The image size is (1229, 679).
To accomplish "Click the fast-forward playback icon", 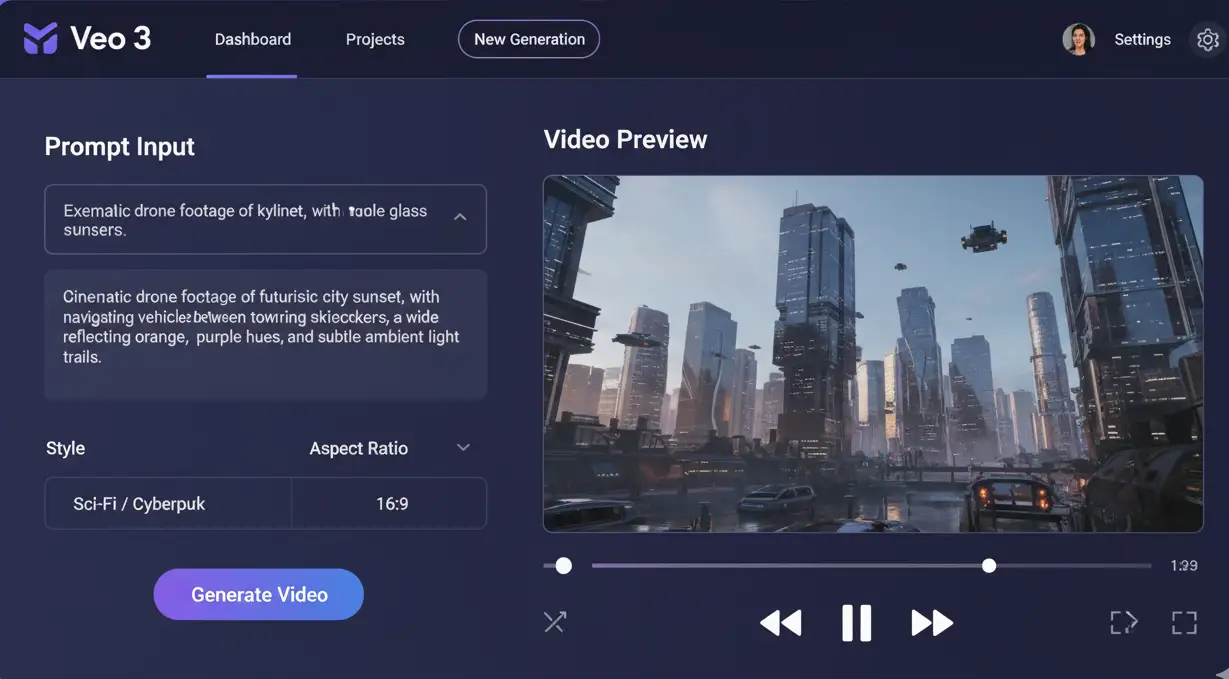I will coord(931,621).
